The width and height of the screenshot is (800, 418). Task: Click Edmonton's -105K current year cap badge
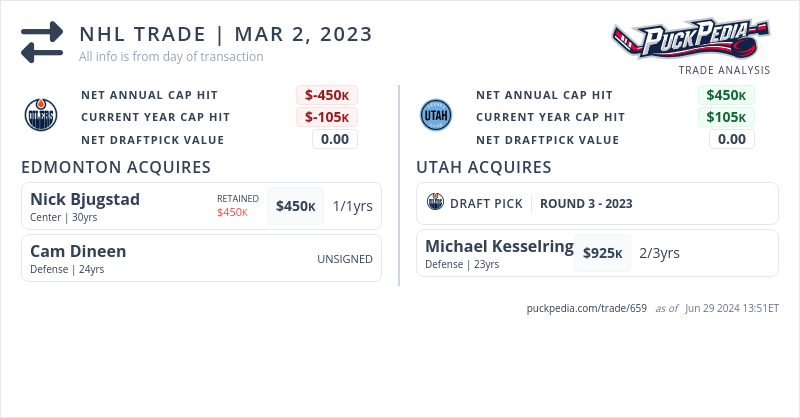point(327,117)
